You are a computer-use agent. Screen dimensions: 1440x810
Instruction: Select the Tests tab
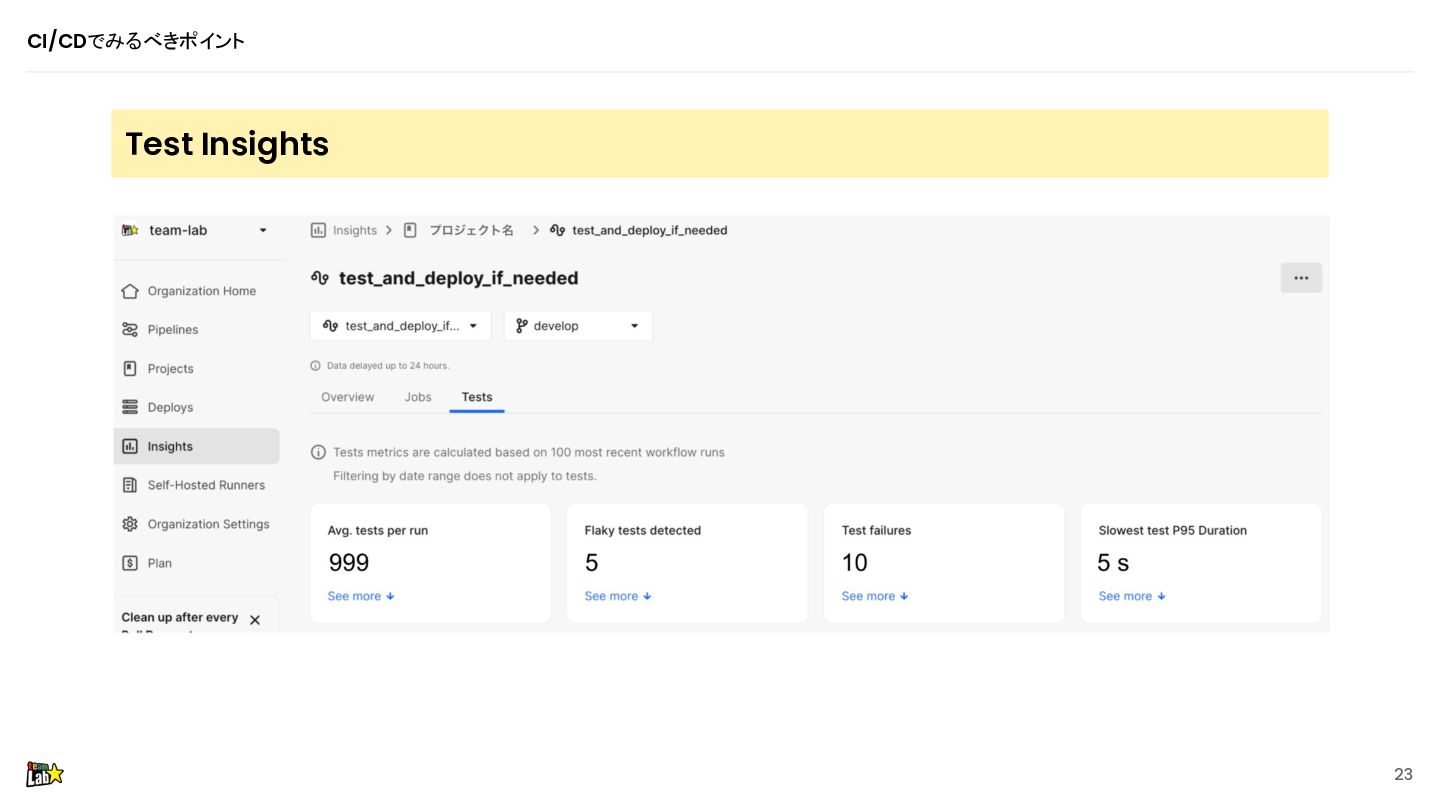pyautogui.click(x=477, y=397)
